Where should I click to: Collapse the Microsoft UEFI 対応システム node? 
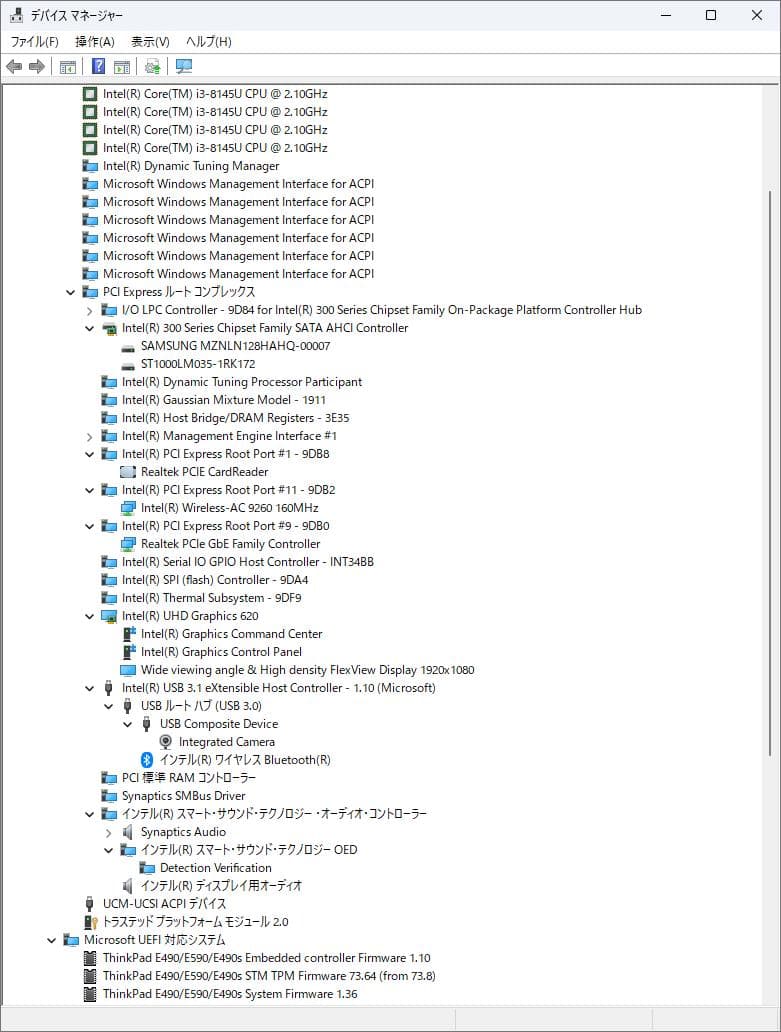click(x=51, y=940)
